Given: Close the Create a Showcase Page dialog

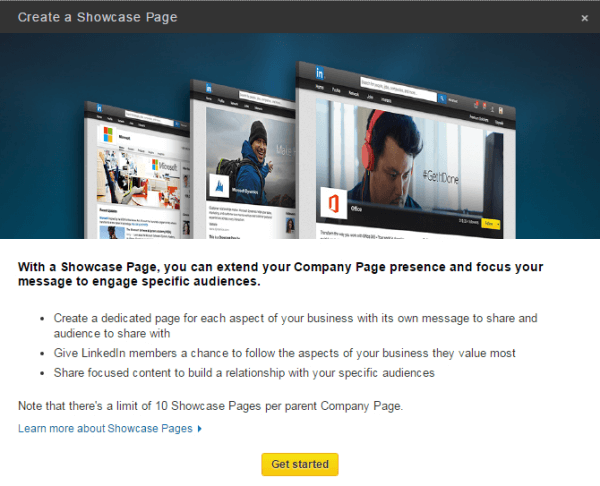Looking at the screenshot, I should 584,18.
